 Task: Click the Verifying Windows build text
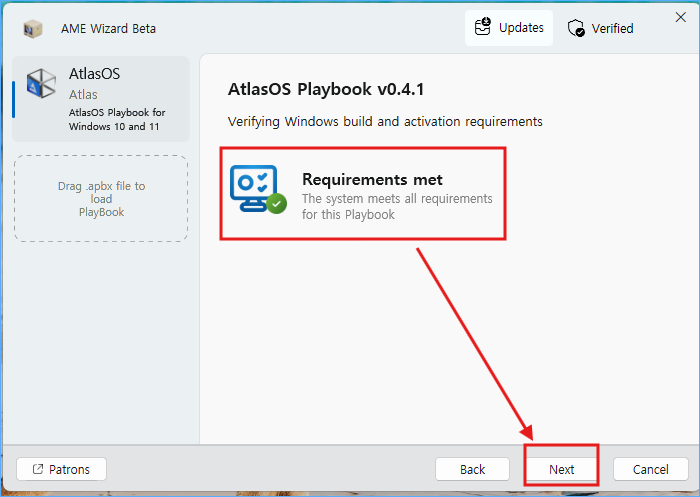385,121
